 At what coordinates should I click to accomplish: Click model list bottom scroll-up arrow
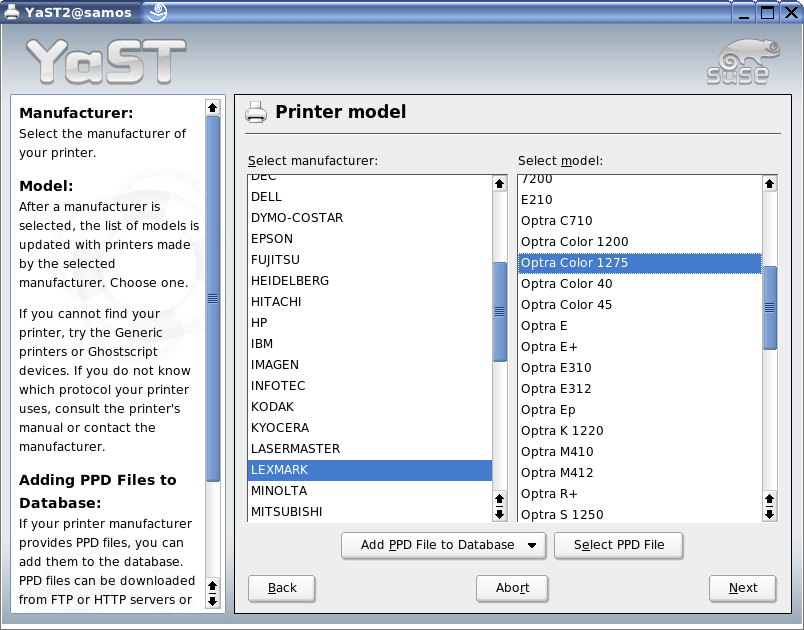(x=769, y=499)
